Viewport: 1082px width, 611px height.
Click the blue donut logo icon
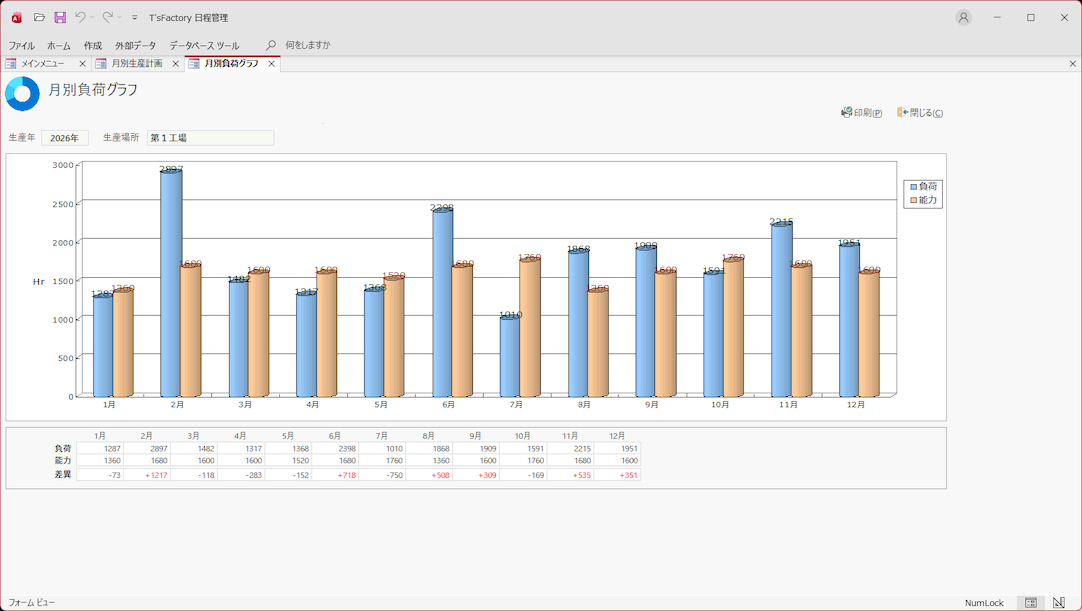click(x=22, y=94)
